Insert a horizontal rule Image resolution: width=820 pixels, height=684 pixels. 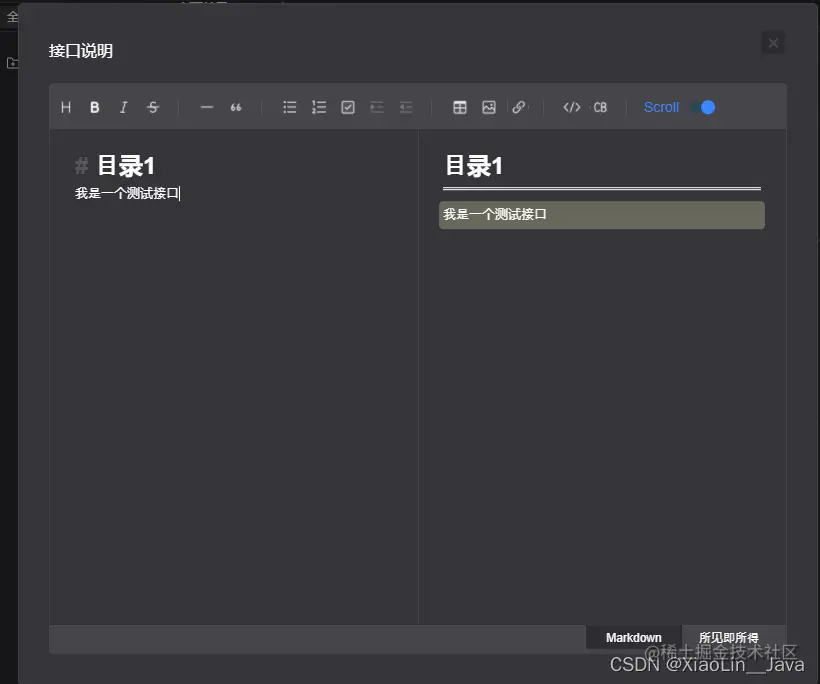click(x=207, y=107)
